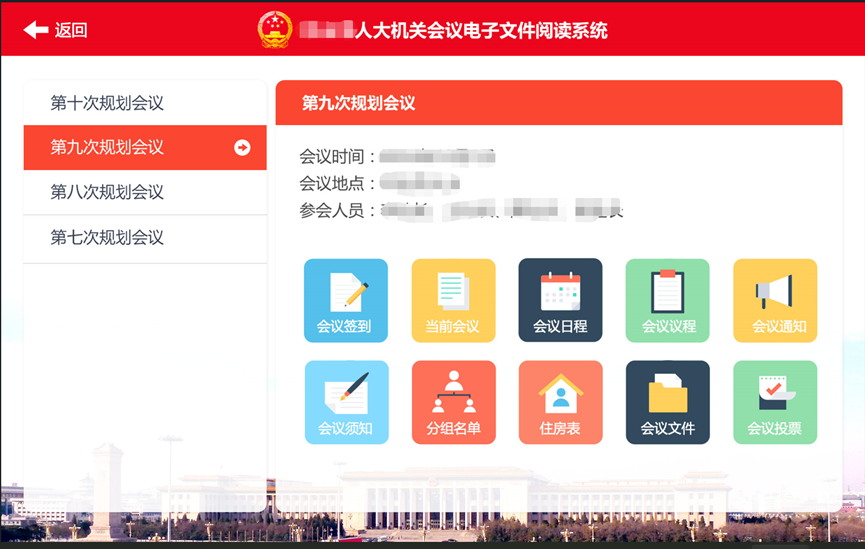Open the 会议通知 megaphone icon
This screenshot has height=549, width=865.
coord(775,300)
